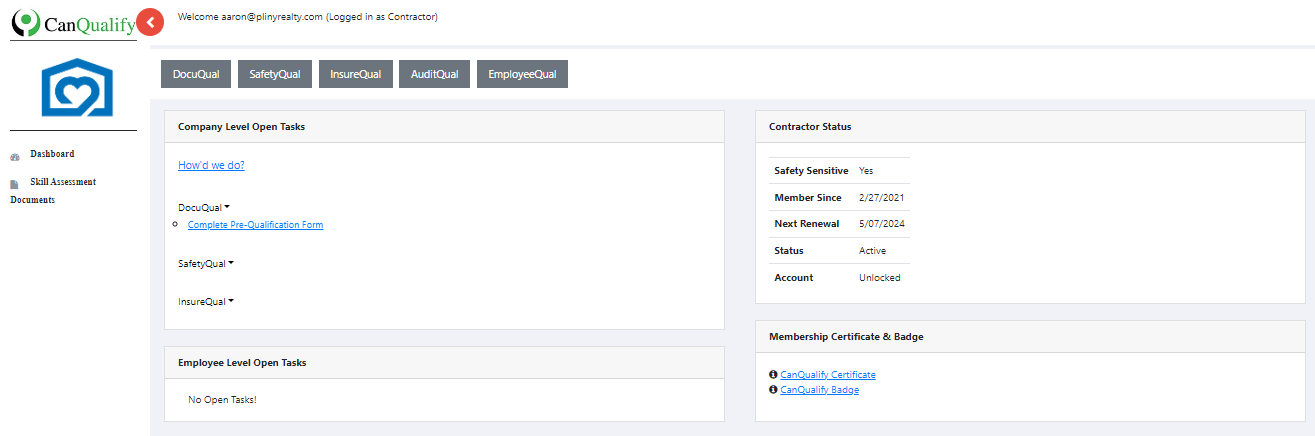The width and height of the screenshot is (1315, 436).
Task: Click Next Renewal date 5/07/2024
Action: pyautogui.click(x=882, y=224)
